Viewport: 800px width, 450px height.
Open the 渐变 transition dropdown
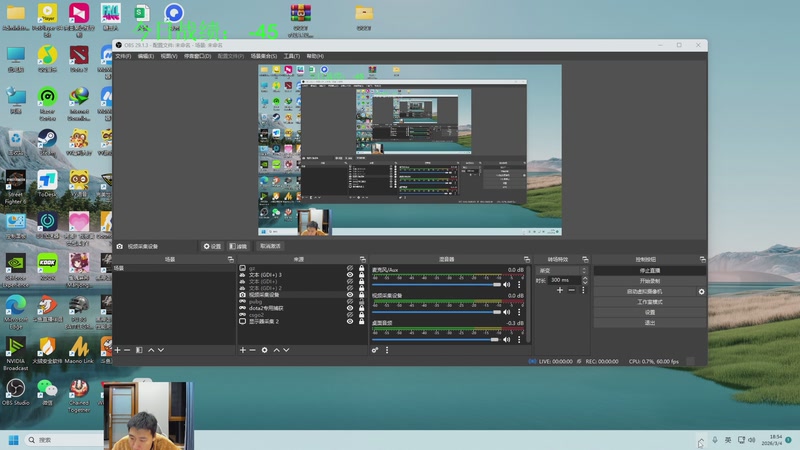click(x=562, y=270)
